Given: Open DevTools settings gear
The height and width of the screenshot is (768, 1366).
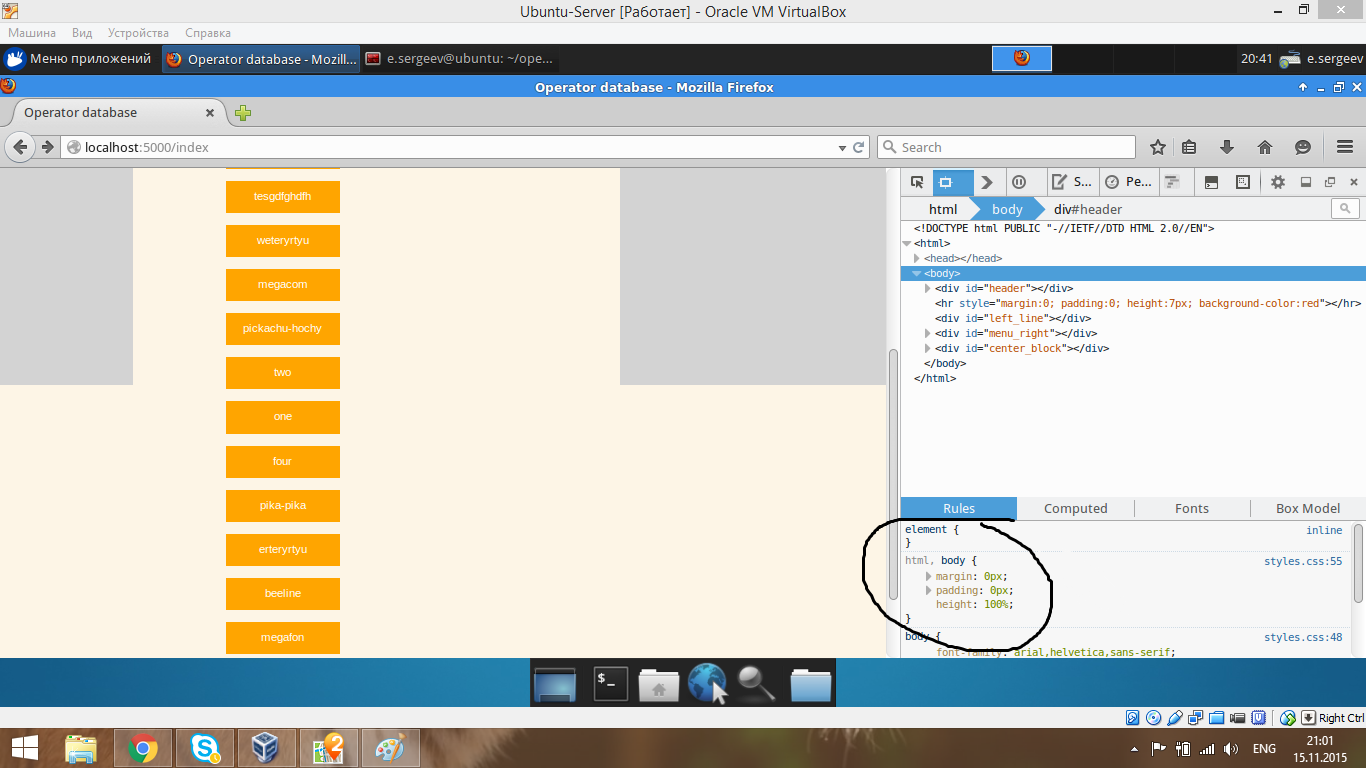Looking at the screenshot, I should pyautogui.click(x=1278, y=182).
